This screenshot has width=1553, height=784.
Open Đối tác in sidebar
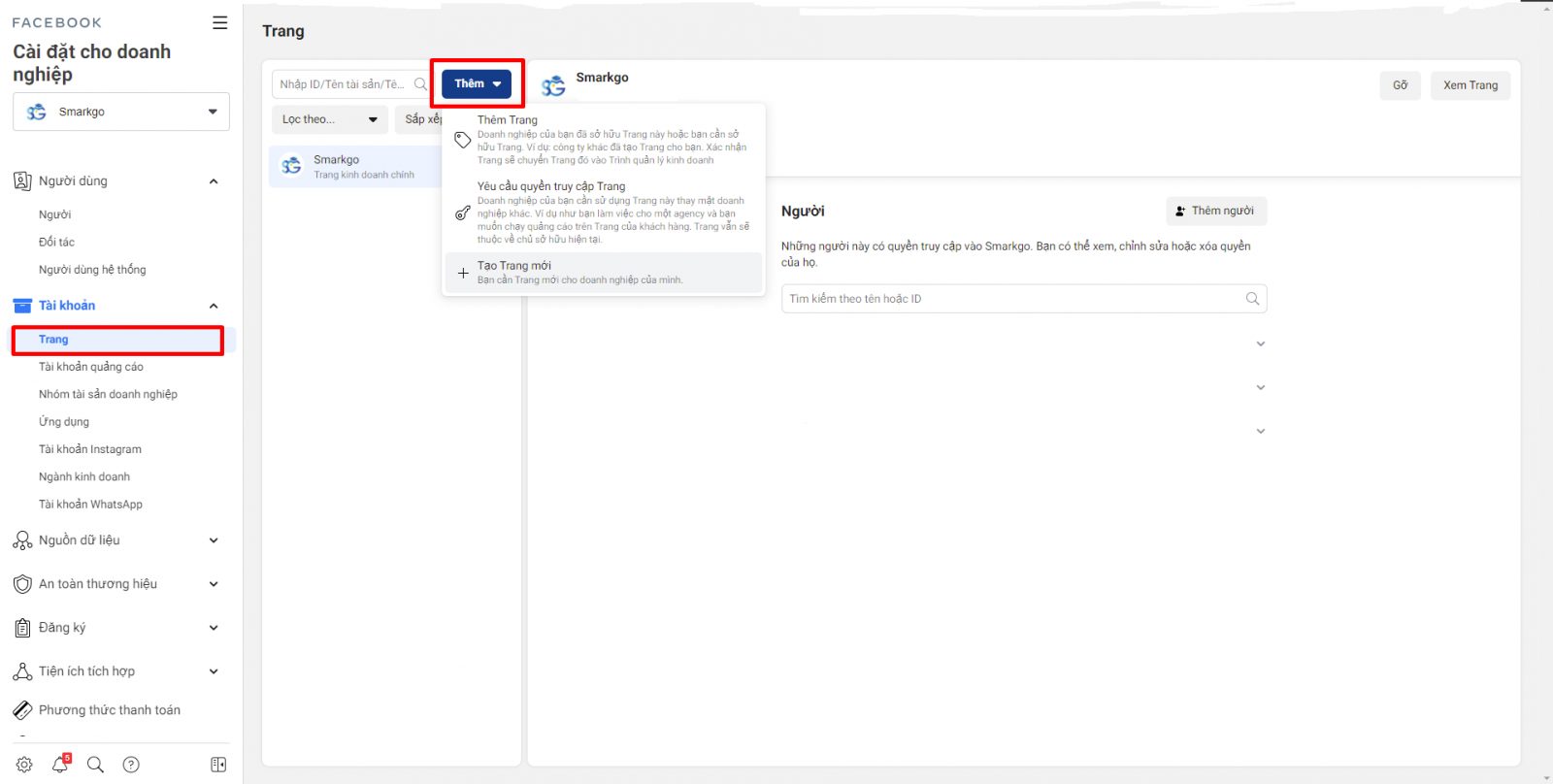(56, 243)
